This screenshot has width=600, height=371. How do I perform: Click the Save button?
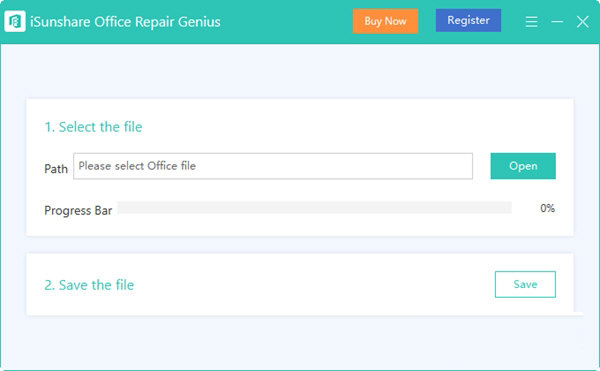point(525,284)
